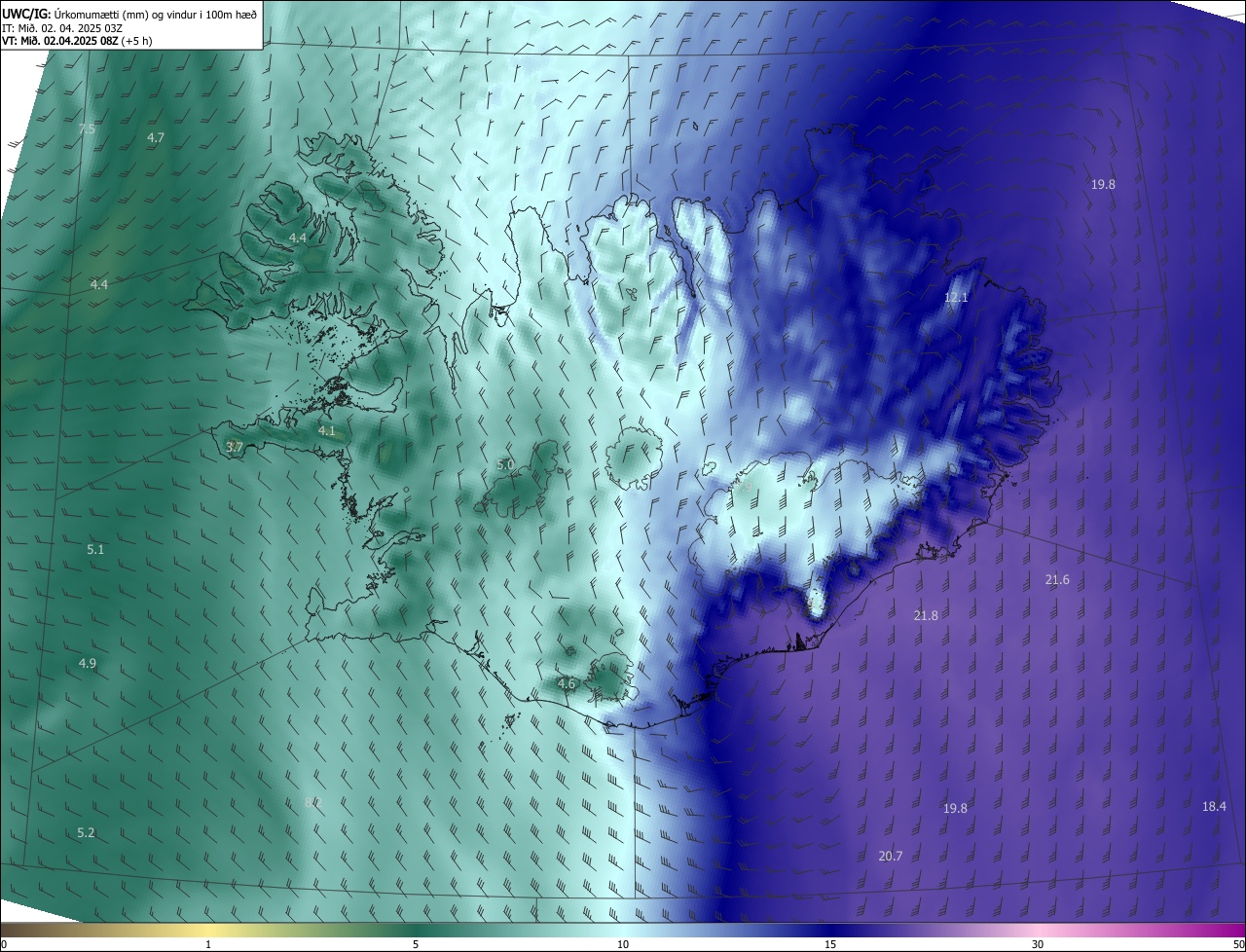Screen dimensions: 1246x952
Task: Click the 21.6 value label on the map
Action: pyautogui.click(x=1057, y=579)
